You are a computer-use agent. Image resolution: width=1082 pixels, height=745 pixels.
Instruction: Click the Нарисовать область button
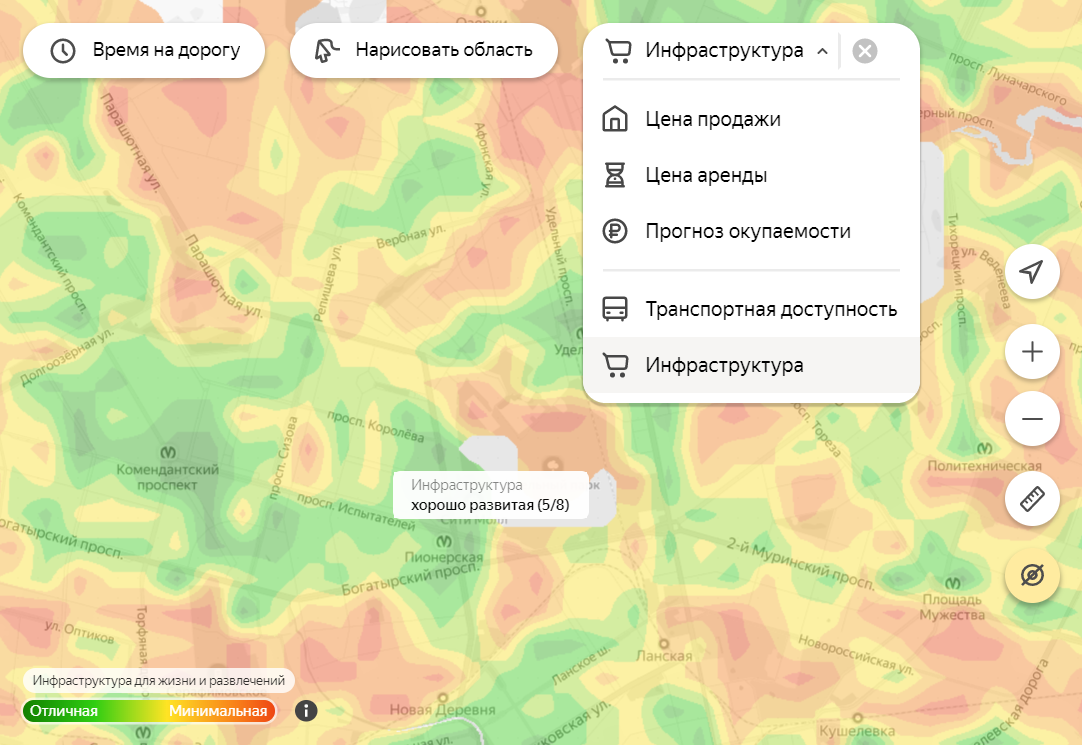pyautogui.click(x=424, y=50)
